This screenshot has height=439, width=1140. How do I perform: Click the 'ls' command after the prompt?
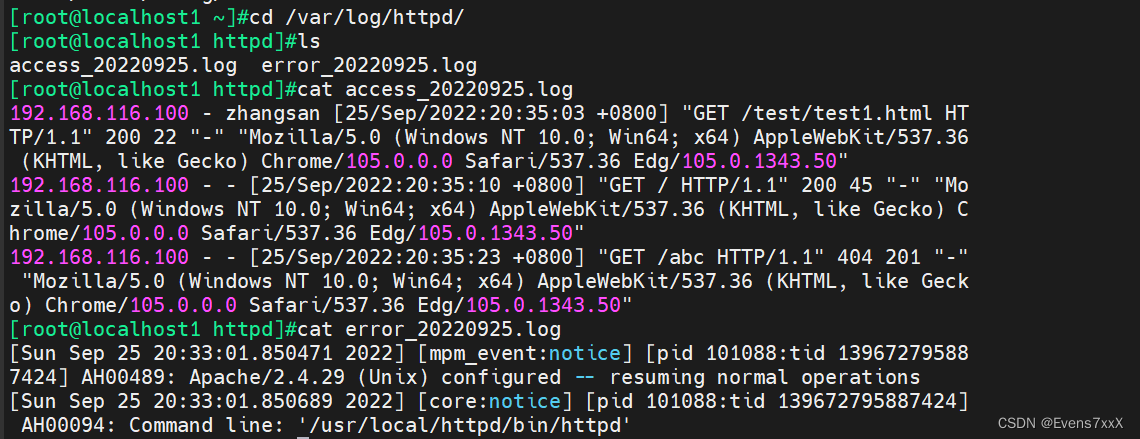click(x=310, y=42)
